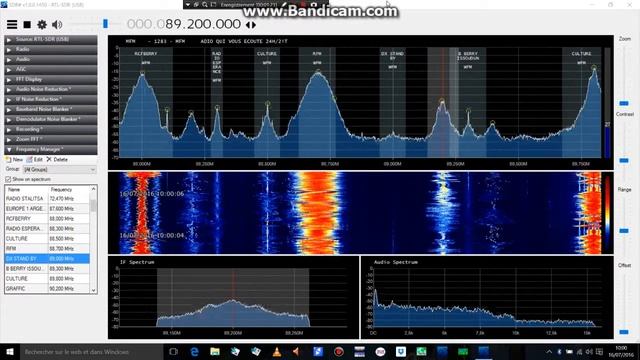Open the Group dropdown

click(x=60, y=169)
